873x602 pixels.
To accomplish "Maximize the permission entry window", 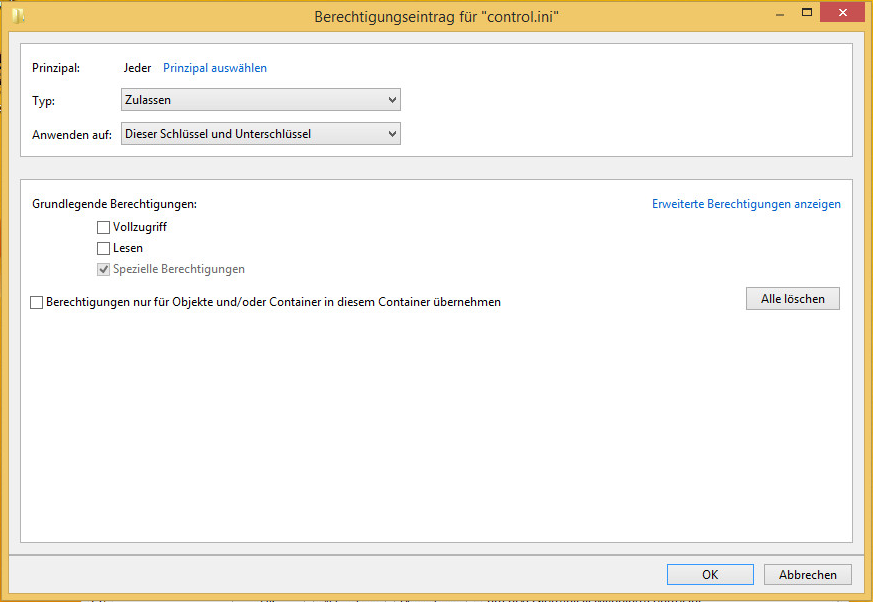I will pyautogui.click(x=805, y=14).
